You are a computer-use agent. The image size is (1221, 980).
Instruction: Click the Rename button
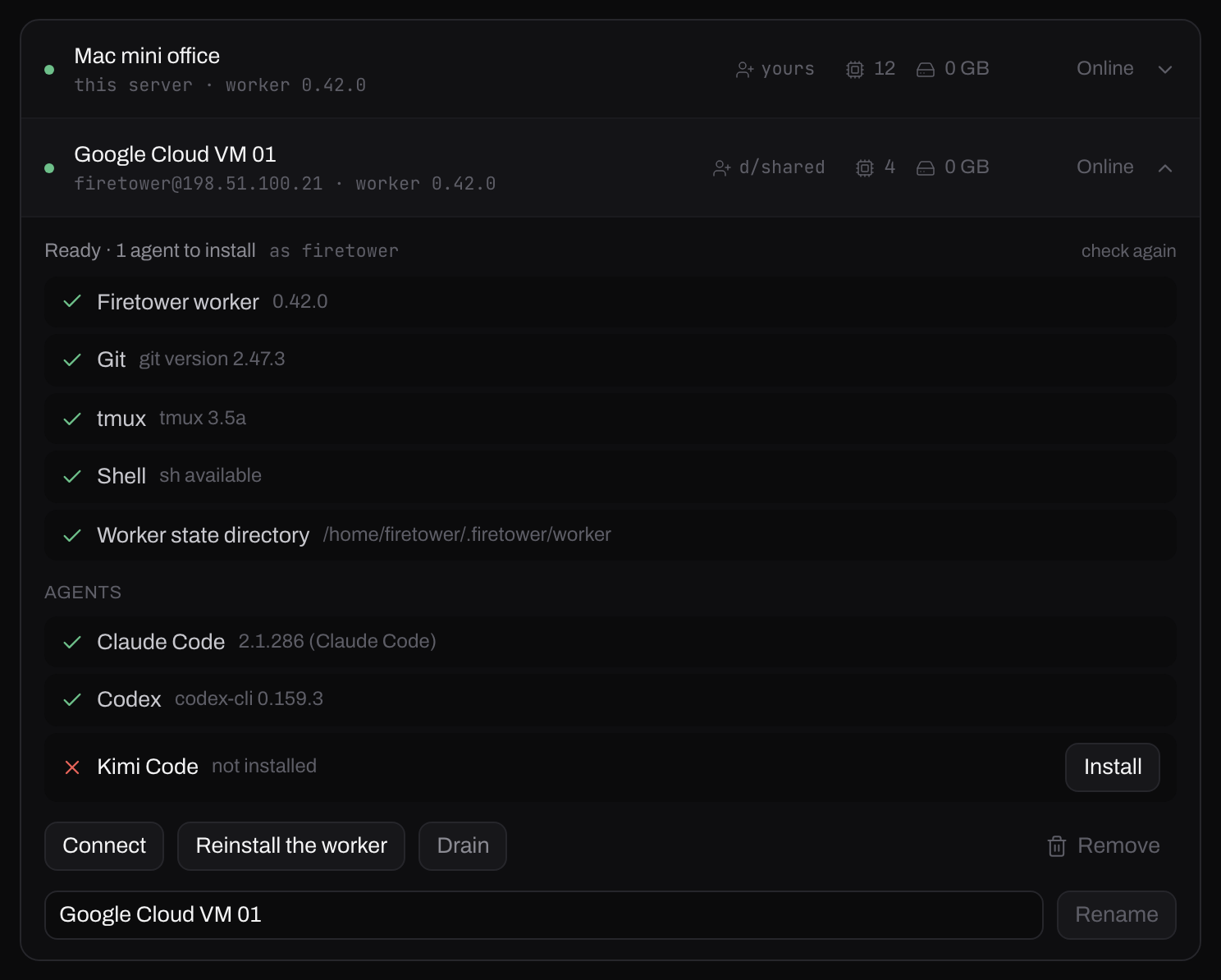1117,915
